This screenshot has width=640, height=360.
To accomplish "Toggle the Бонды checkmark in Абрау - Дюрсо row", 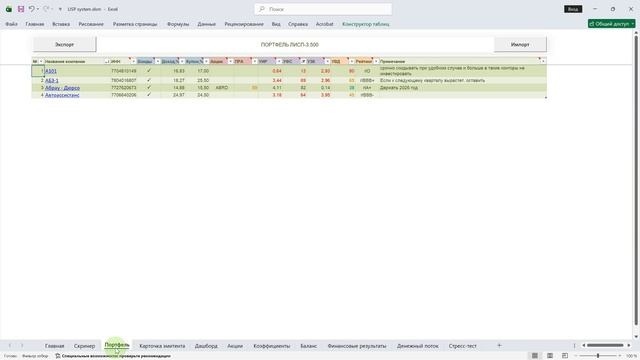I will click(x=149, y=87).
